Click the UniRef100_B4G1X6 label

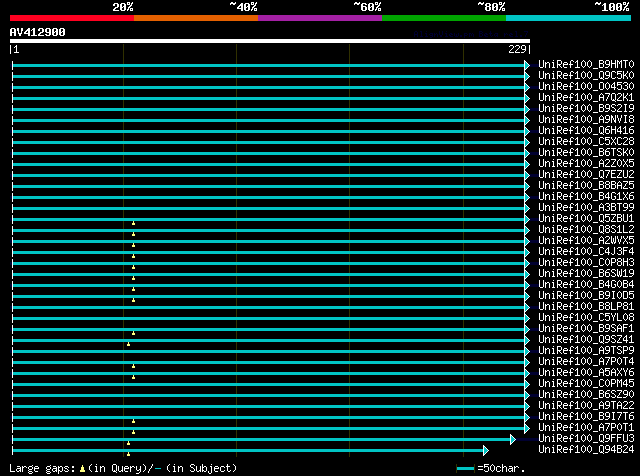click(586, 197)
